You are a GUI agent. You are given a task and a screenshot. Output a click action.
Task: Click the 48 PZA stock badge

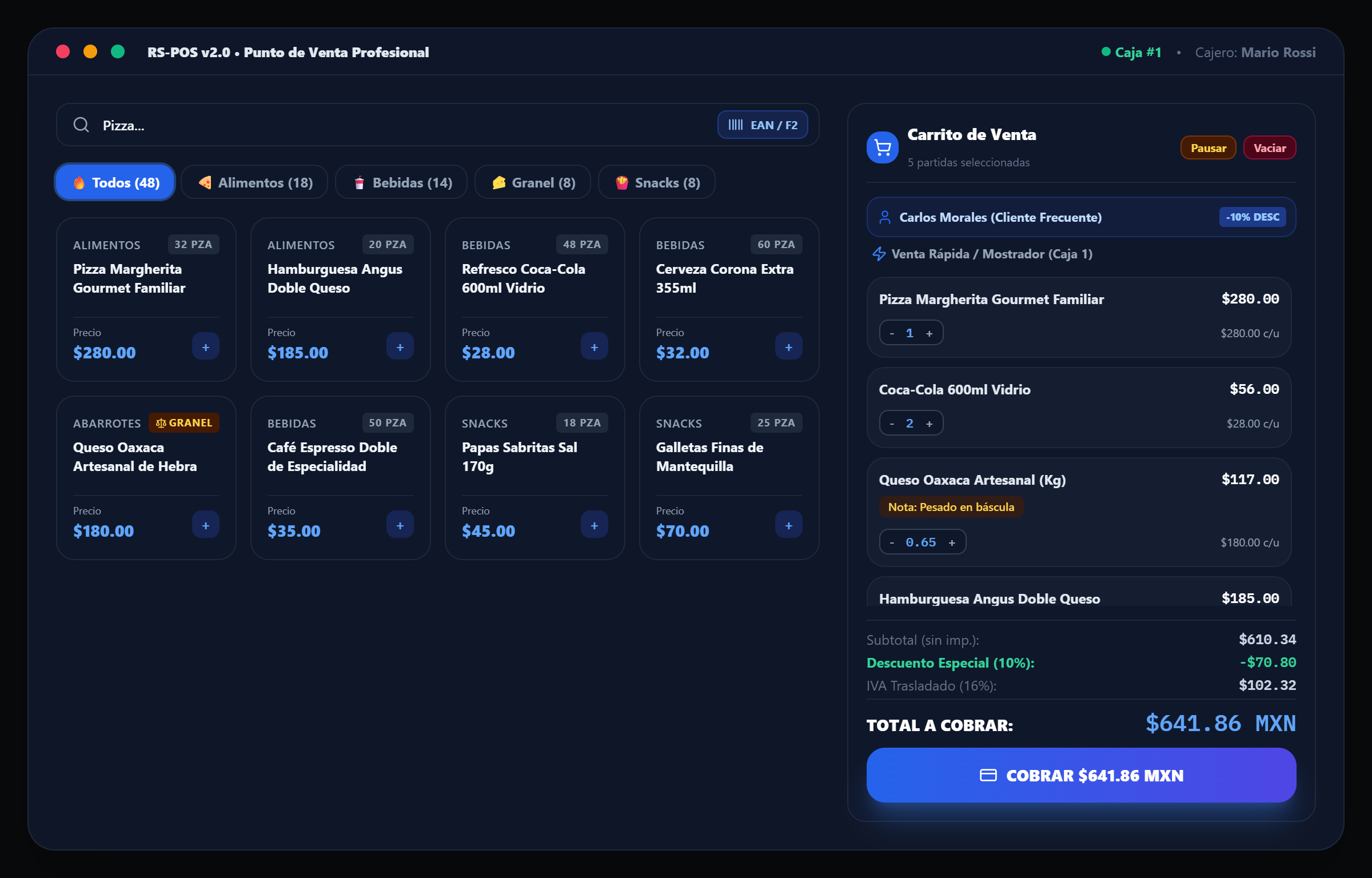[582, 245]
